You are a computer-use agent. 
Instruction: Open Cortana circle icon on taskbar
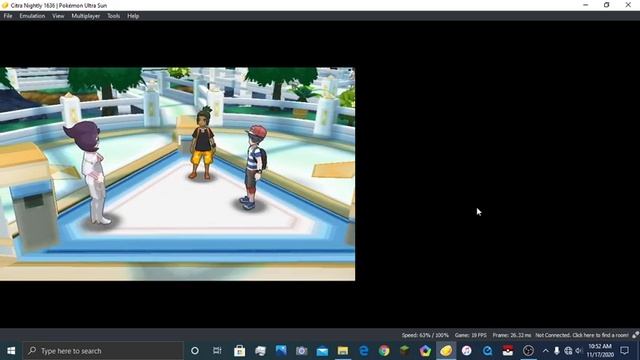195,351
